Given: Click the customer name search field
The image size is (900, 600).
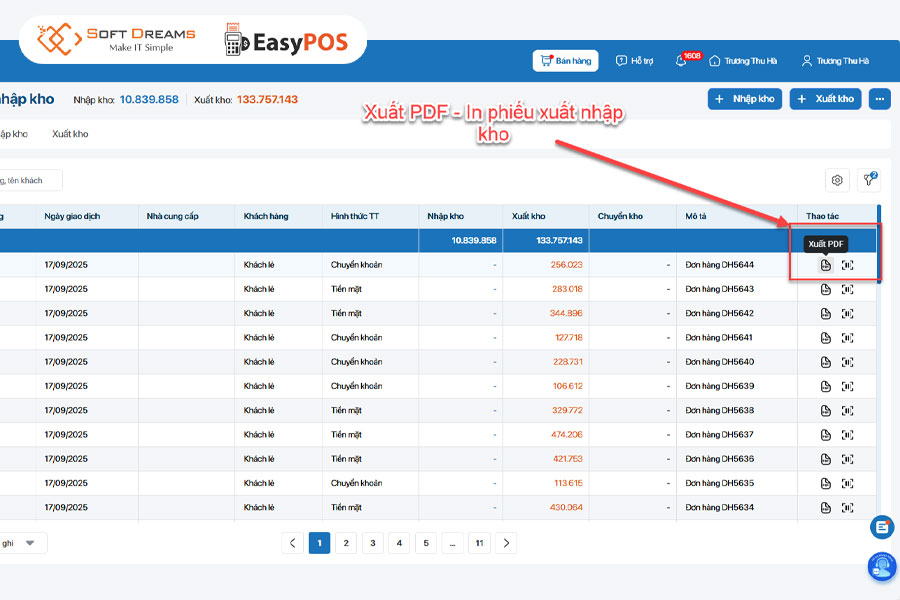Looking at the screenshot, I should (30, 180).
